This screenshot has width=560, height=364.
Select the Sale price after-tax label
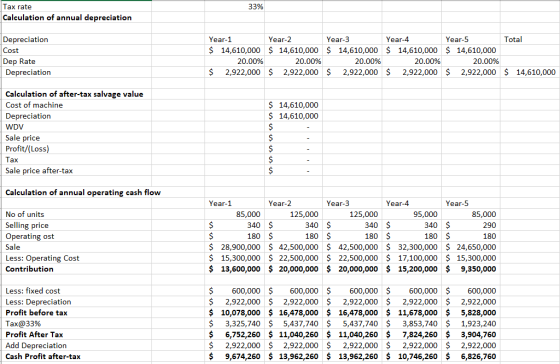click(39, 171)
